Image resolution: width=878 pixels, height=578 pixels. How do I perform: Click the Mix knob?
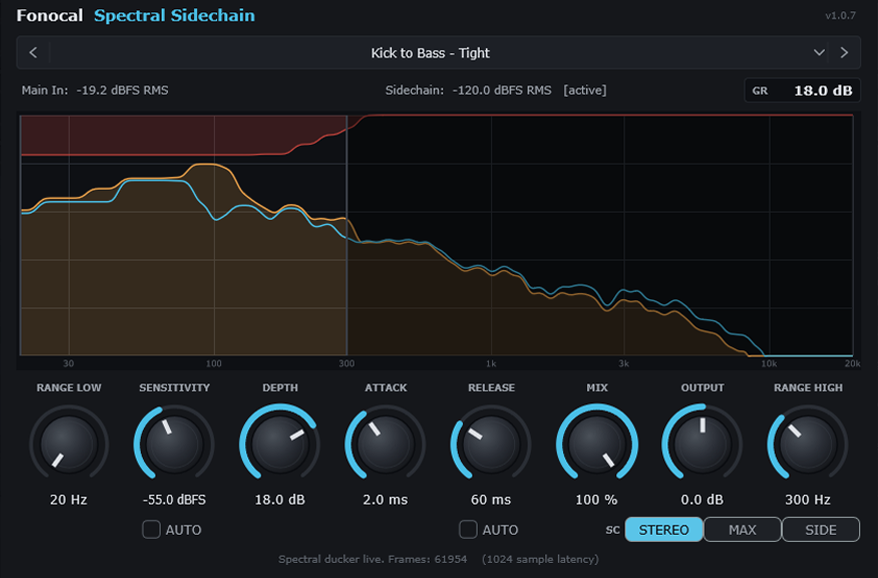pyautogui.click(x=597, y=444)
